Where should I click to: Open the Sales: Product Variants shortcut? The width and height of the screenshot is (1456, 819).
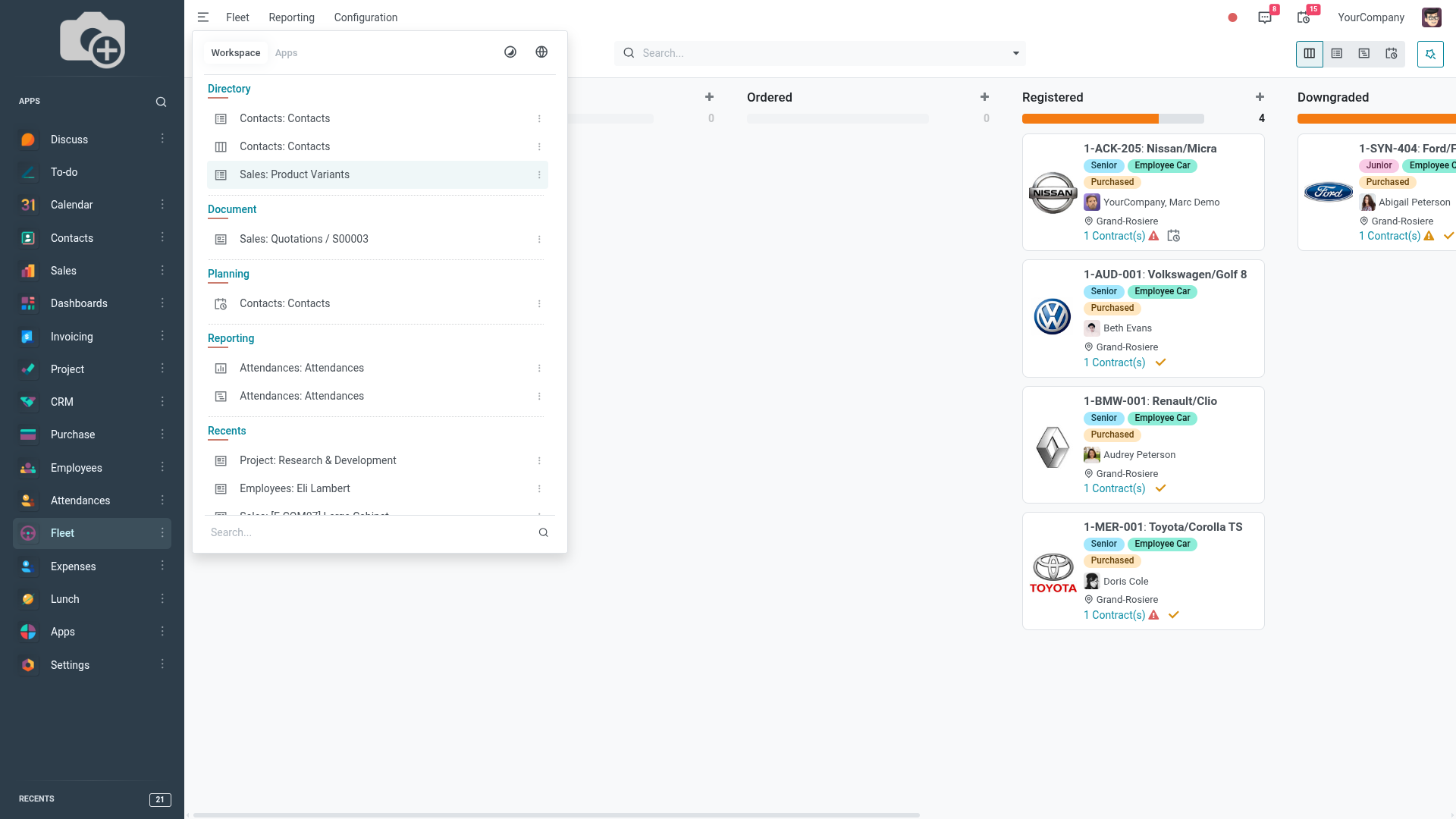click(x=377, y=174)
